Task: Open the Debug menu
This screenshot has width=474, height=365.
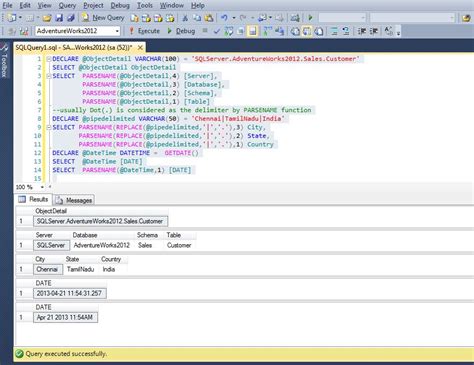Action: click(120, 5)
